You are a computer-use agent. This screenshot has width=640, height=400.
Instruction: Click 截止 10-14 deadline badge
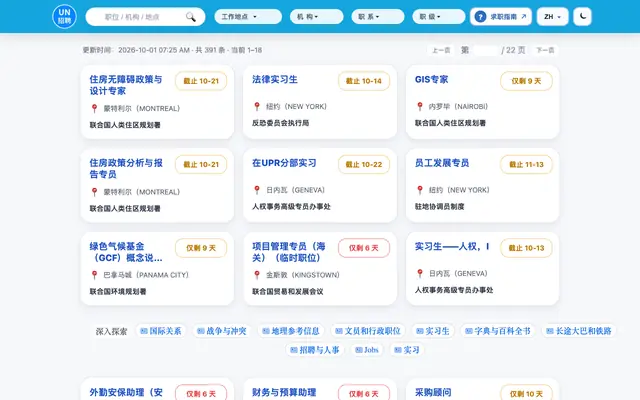click(364, 81)
